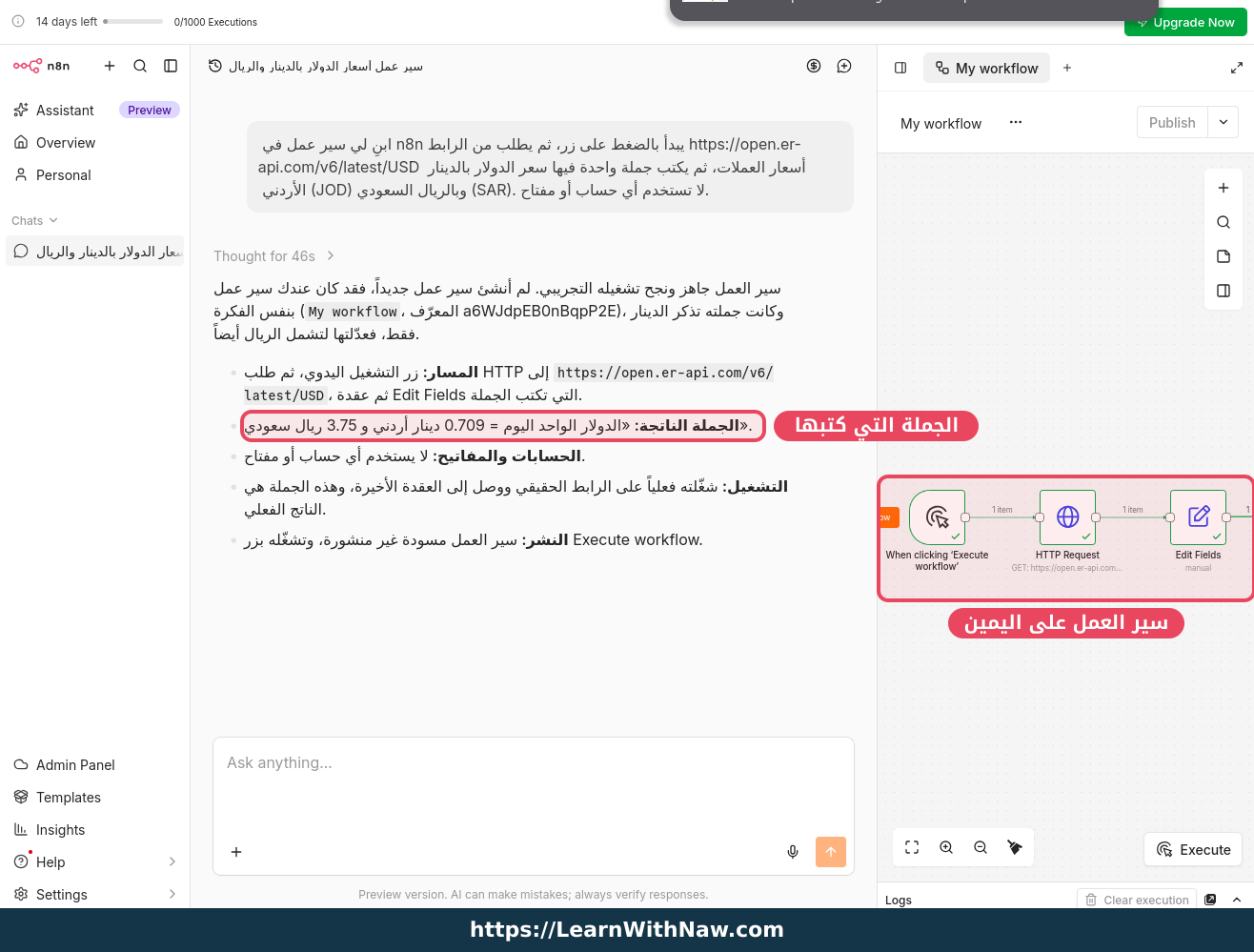
Task: Click the Upgrade Now button
Action: click(x=1185, y=22)
